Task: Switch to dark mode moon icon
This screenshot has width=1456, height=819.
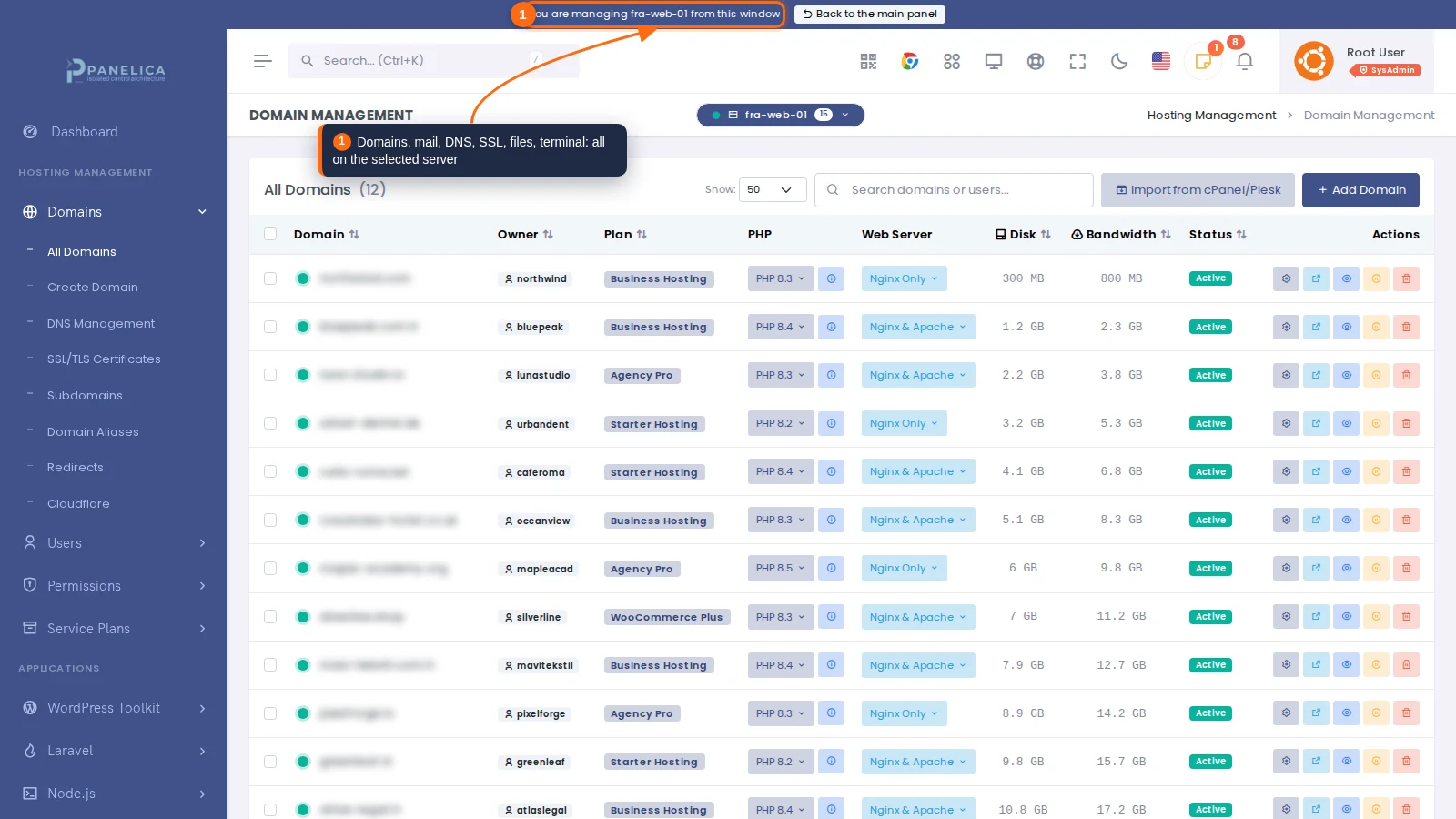Action: [1119, 61]
